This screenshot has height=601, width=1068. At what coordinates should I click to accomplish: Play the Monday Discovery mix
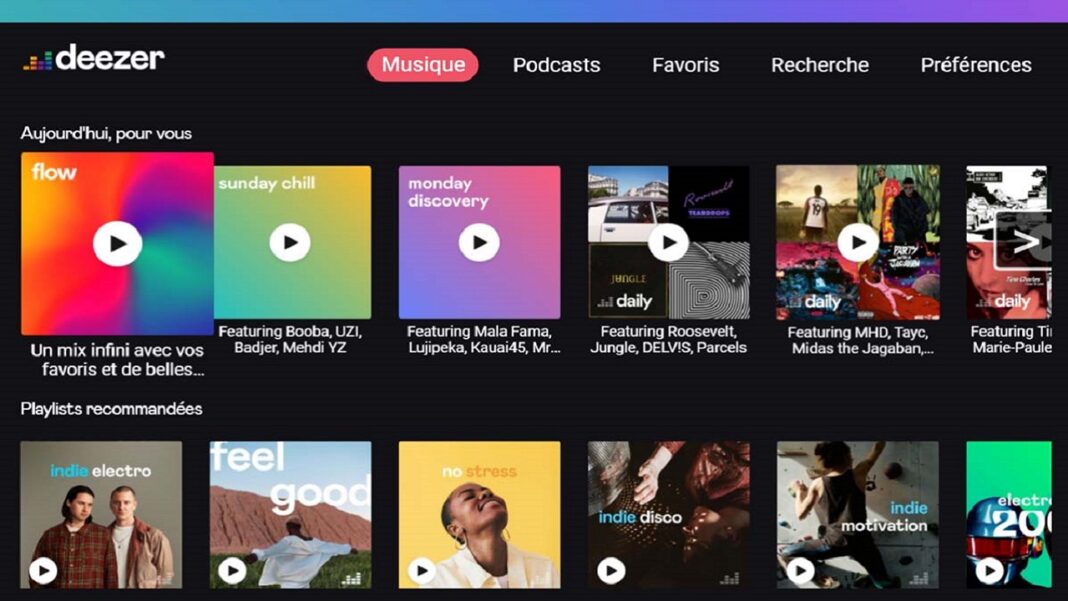[x=479, y=242]
